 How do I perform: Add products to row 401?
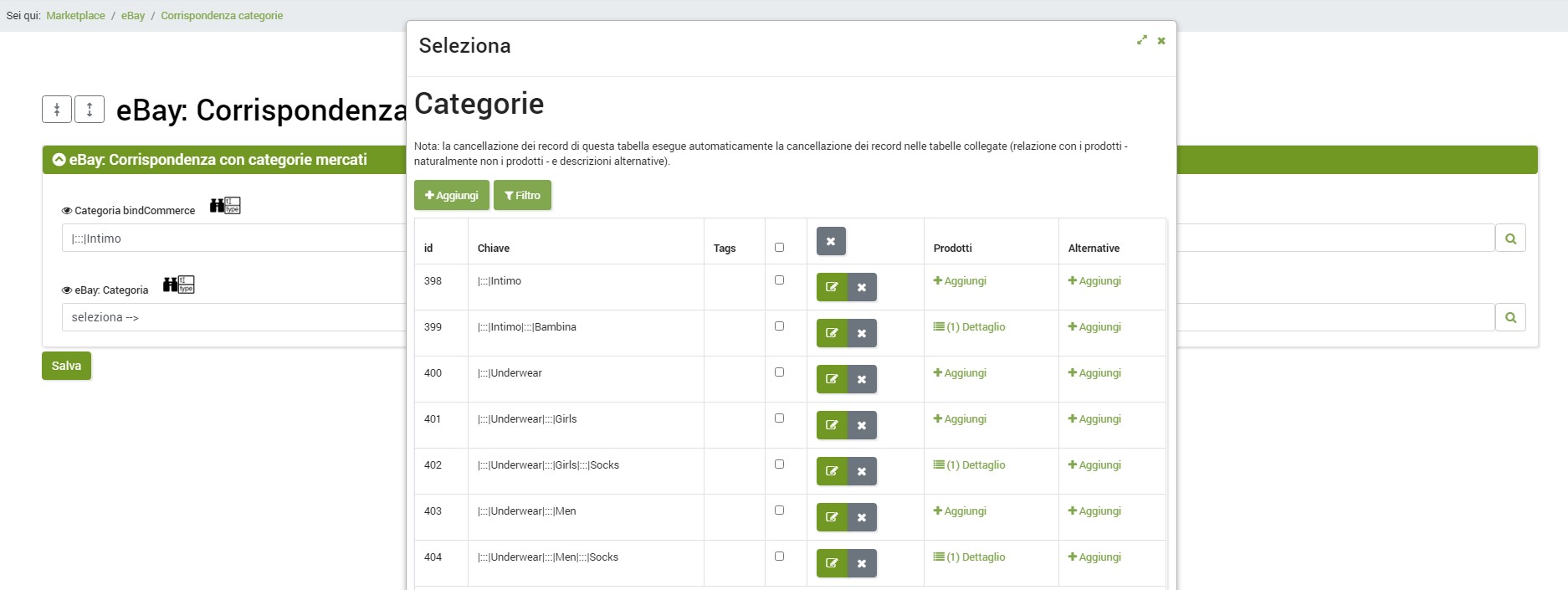(960, 419)
